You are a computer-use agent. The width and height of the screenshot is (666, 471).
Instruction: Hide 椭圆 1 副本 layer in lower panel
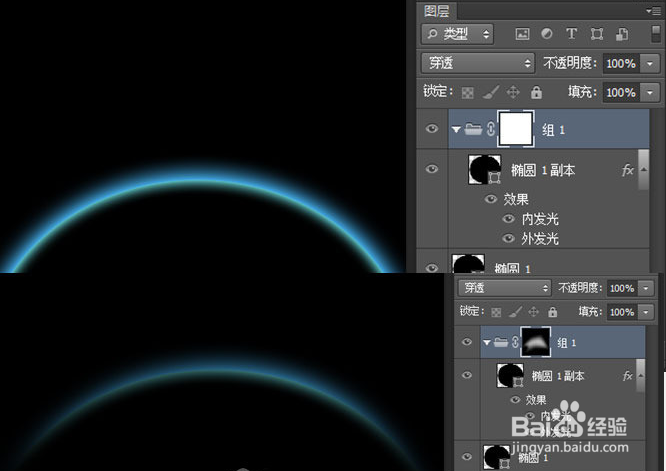[467, 375]
